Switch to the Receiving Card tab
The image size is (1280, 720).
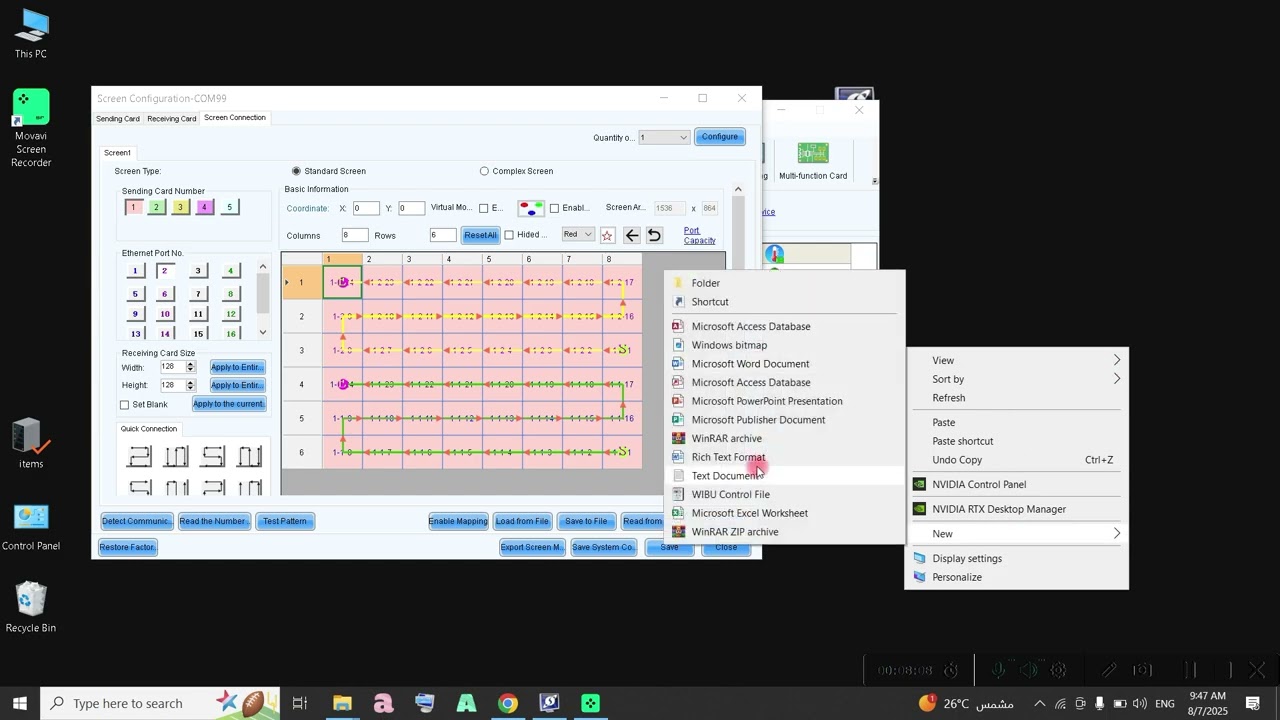172,118
